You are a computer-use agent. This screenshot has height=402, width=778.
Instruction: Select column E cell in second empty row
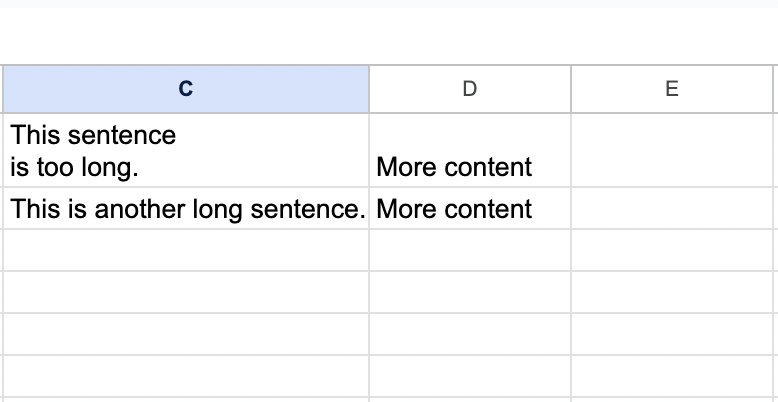pyautogui.click(x=672, y=292)
